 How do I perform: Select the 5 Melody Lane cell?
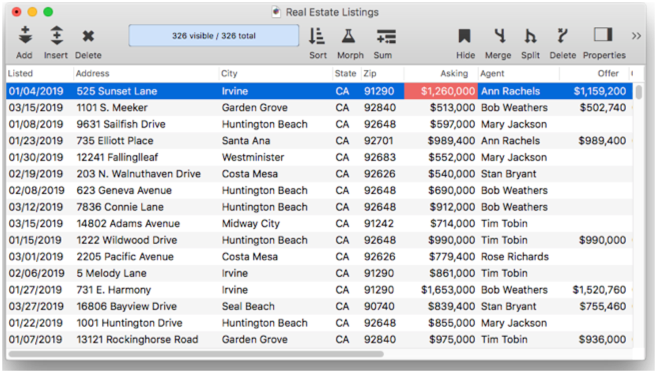111,273
